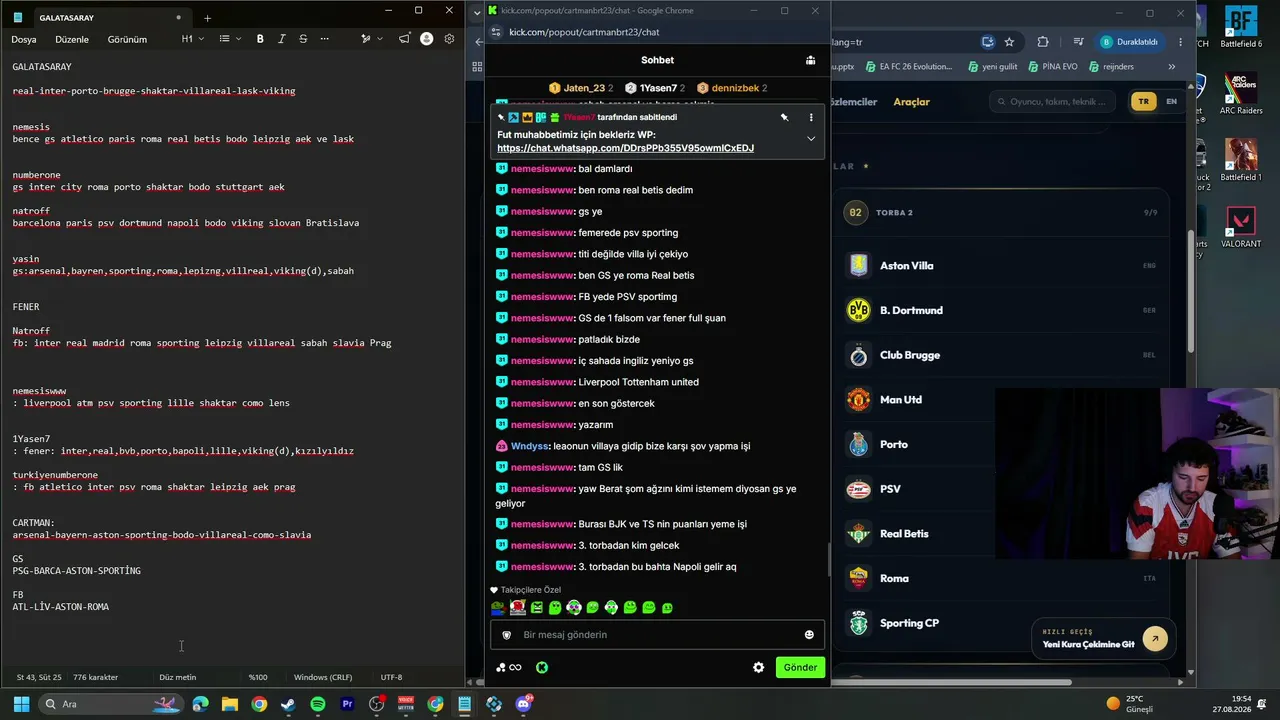Open the emoji picker in chat input
The width and height of the screenshot is (1280, 720).
point(809,635)
